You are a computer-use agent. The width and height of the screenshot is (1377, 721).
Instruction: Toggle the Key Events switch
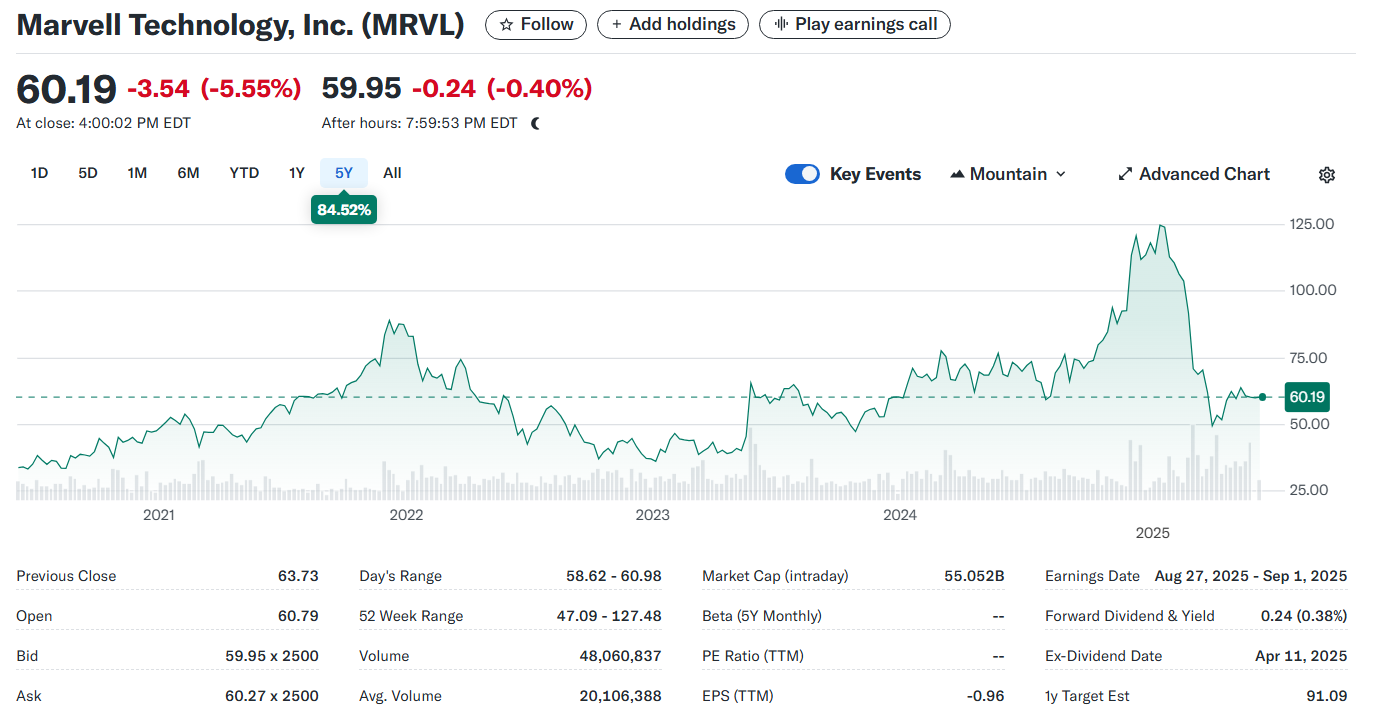tap(802, 174)
